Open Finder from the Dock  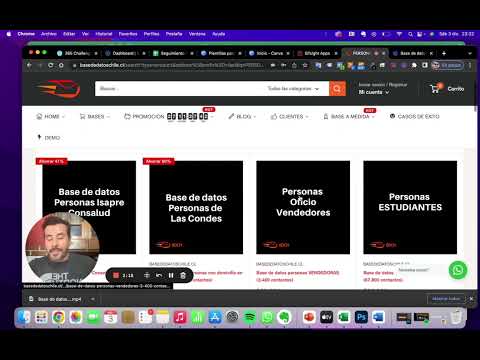pyautogui.click(x=24, y=317)
